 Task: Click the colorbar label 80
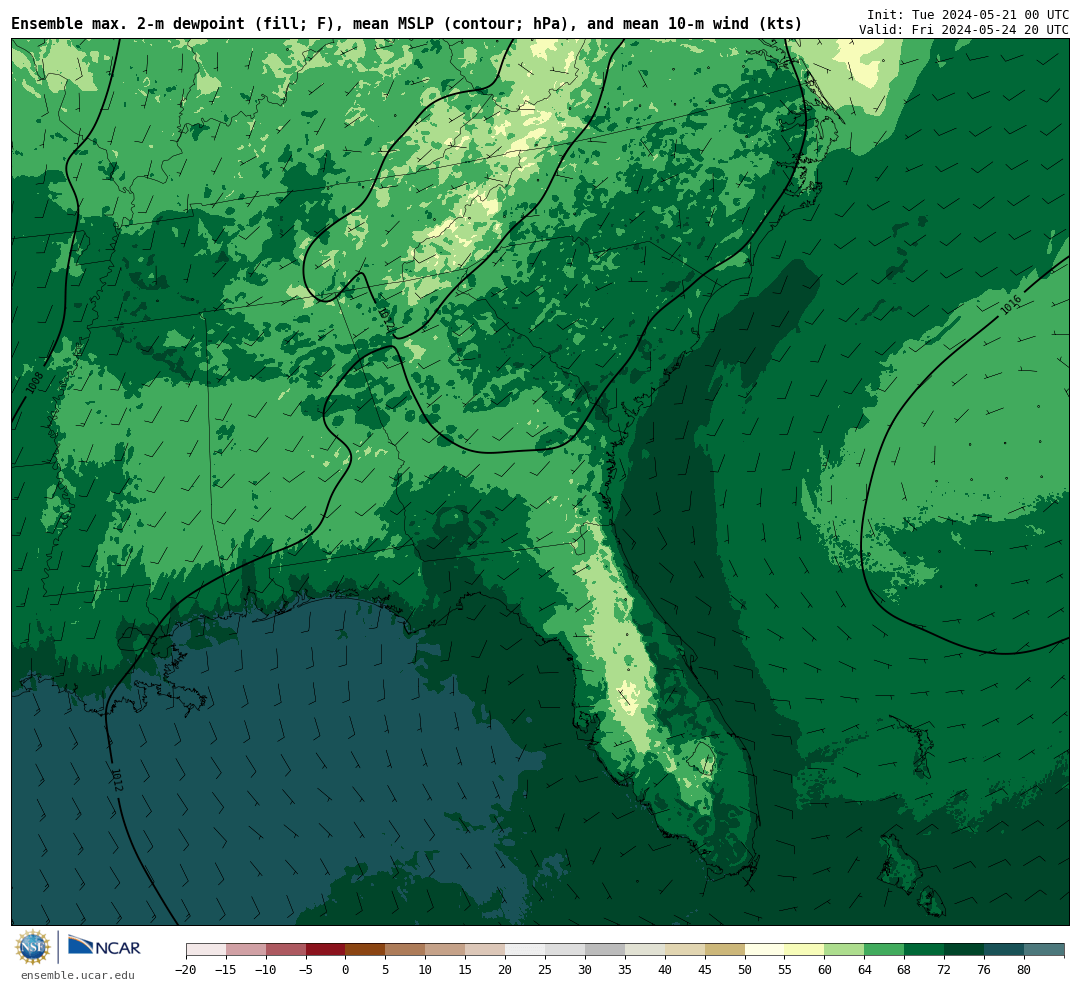coord(1024,970)
